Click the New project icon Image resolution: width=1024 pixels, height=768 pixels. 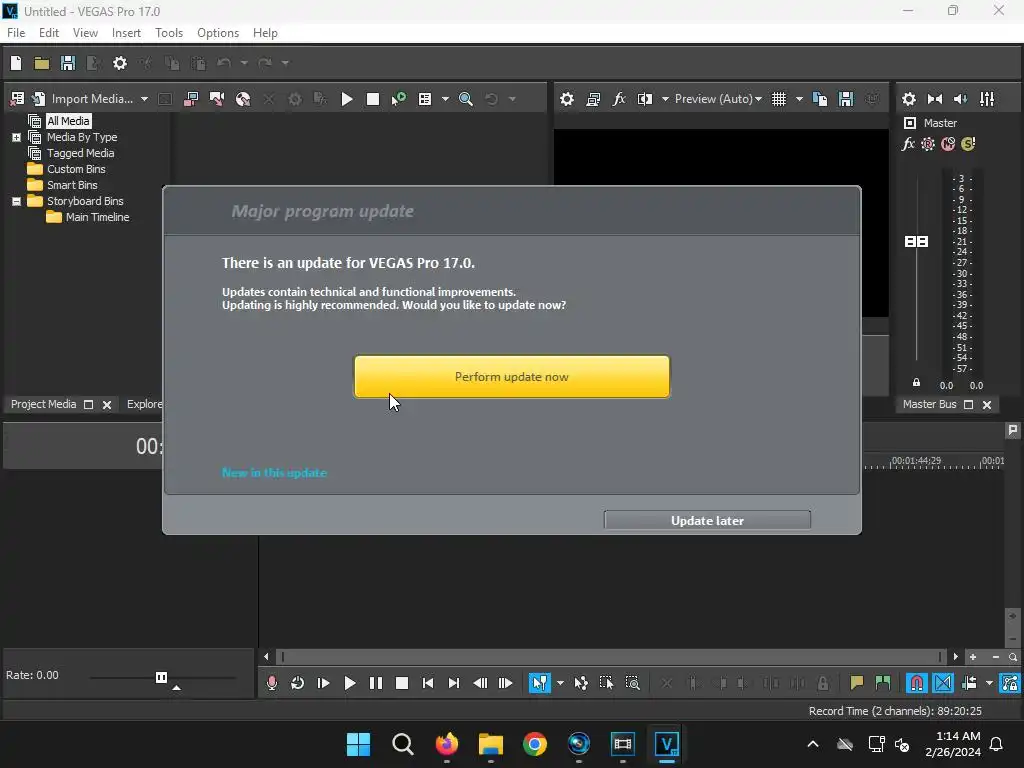click(x=16, y=63)
